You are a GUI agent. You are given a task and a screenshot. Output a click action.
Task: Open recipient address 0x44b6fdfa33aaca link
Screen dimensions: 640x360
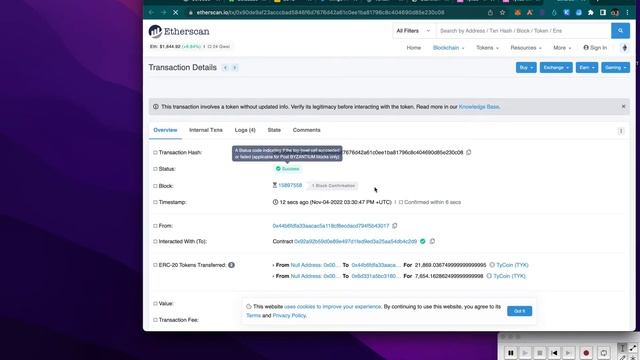(376, 265)
